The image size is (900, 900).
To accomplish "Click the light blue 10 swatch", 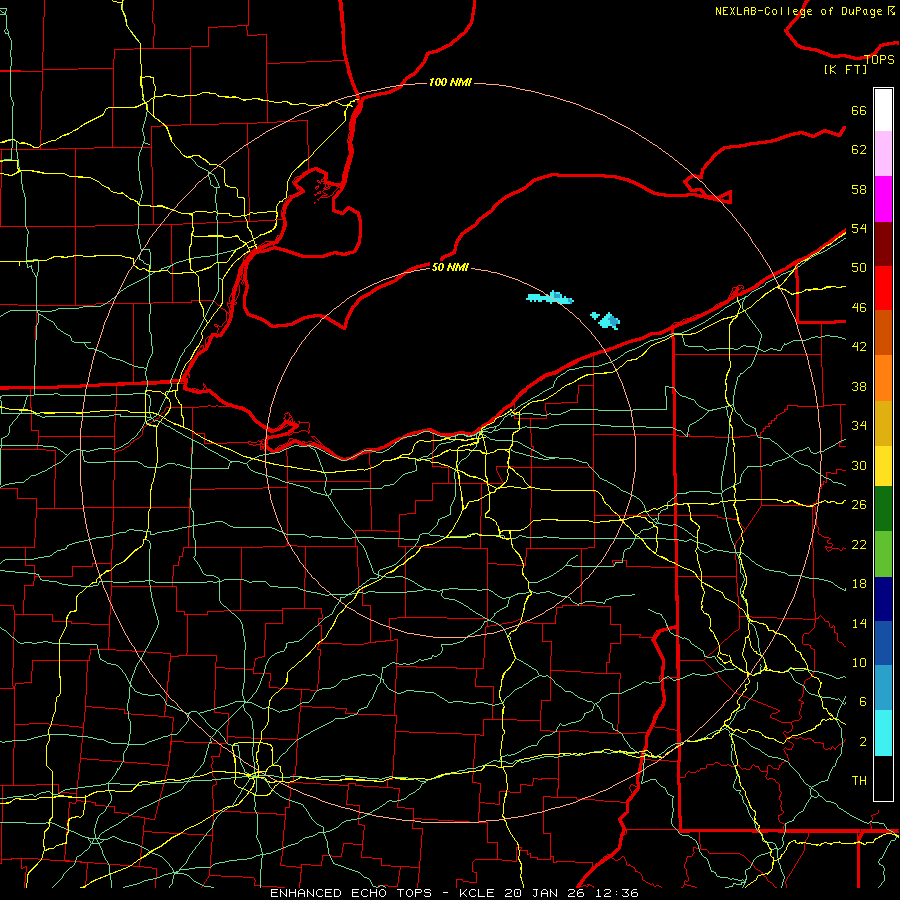I will (883, 687).
